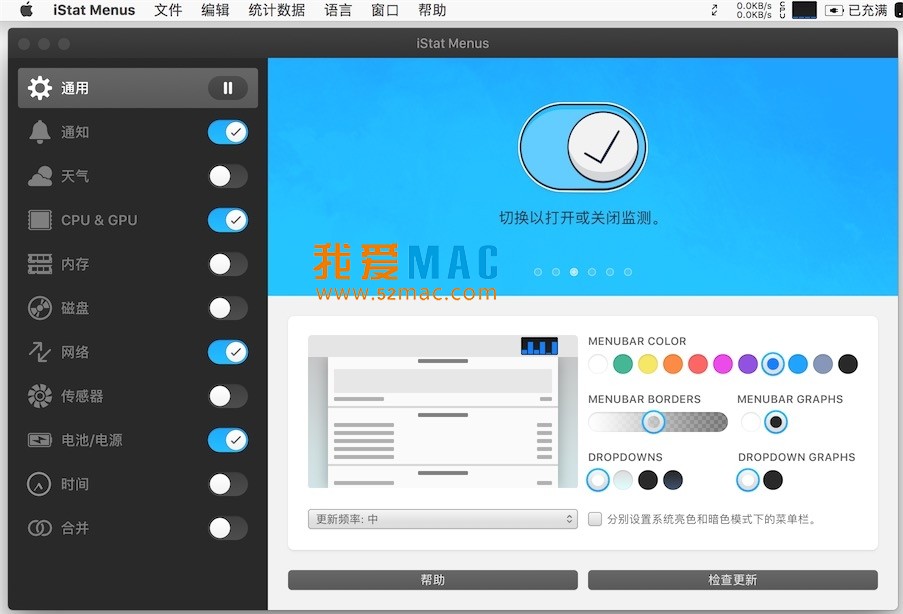The height and width of the screenshot is (614, 903).
Task: Turn off the 网络 switch
Action: (x=228, y=352)
